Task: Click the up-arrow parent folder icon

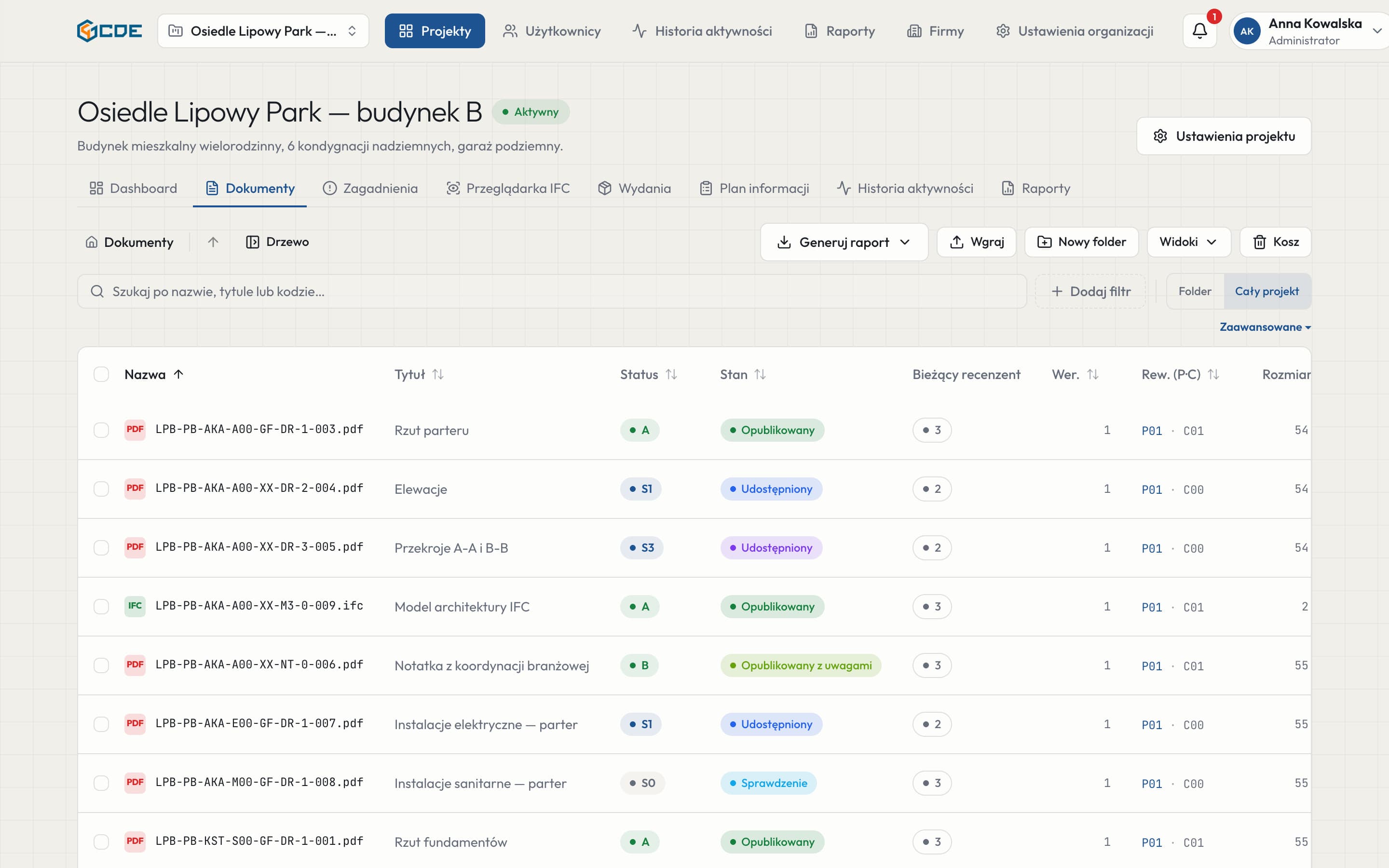Action: 213,242
